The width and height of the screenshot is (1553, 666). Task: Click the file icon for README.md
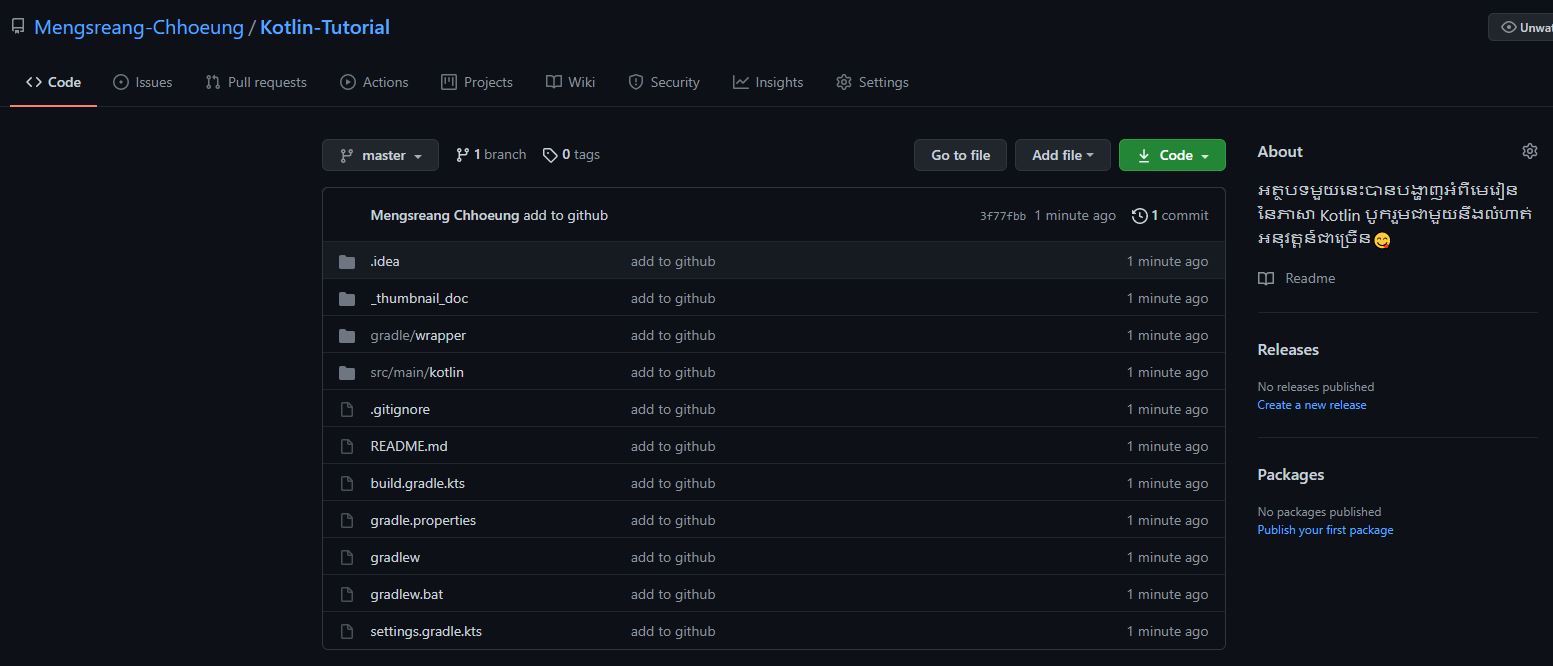pyautogui.click(x=347, y=446)
